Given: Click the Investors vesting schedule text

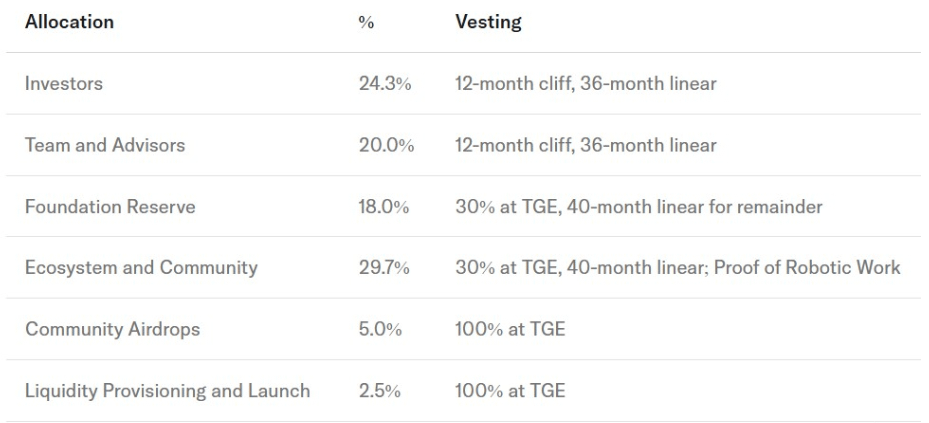Looking at the screenshot, I should click(x=586, y=84).
